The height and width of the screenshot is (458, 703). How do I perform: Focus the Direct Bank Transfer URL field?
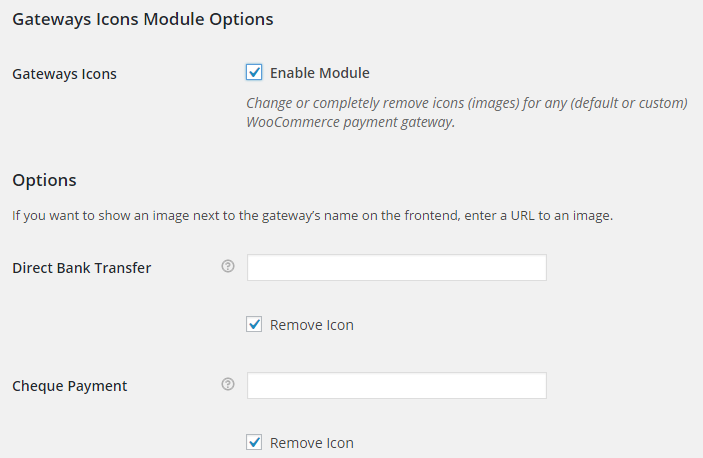tap(397, 268)
